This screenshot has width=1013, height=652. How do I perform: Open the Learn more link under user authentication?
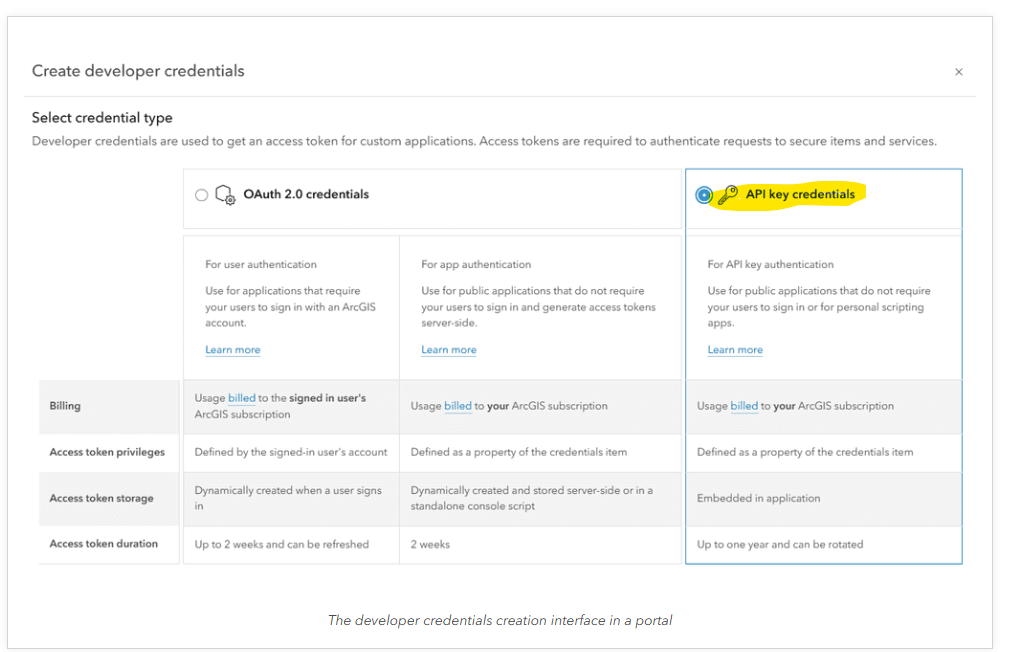point(232,349)
